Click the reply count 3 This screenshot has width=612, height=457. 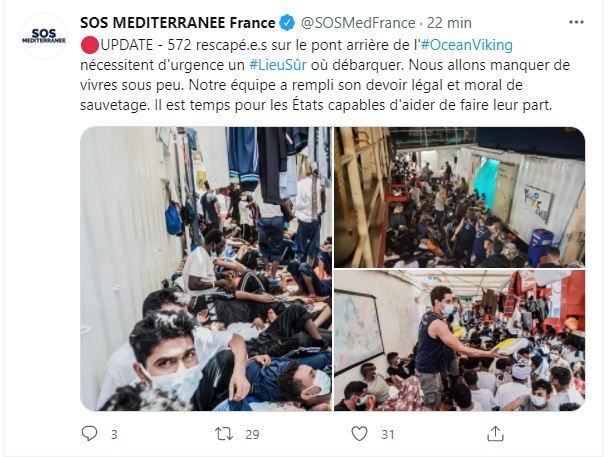[114, 434]
